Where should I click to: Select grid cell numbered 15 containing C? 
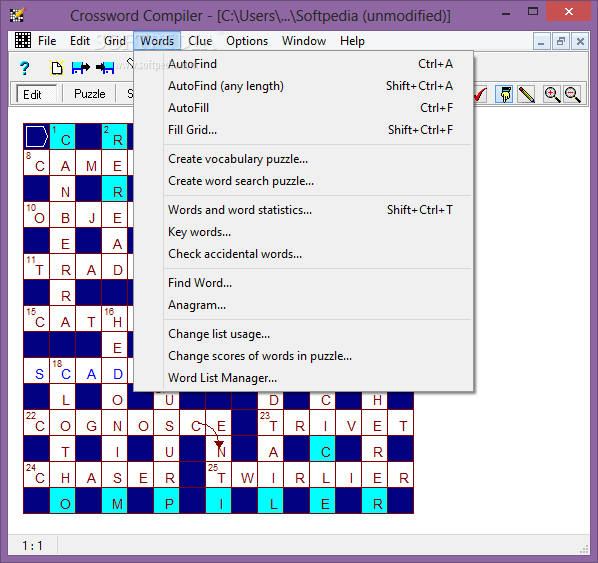point(37,319)
